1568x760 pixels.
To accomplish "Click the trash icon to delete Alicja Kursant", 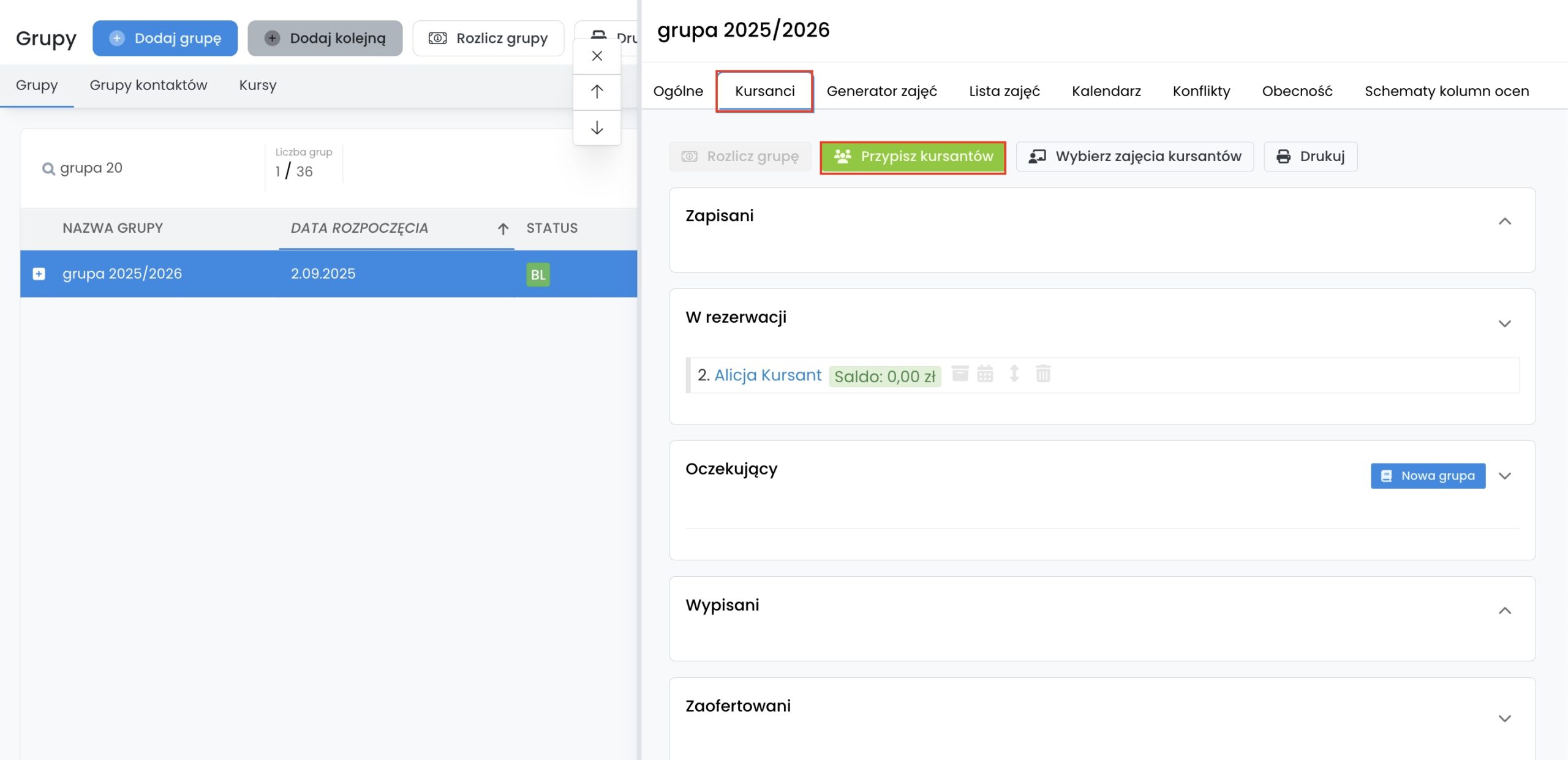I will point(1043,374).
